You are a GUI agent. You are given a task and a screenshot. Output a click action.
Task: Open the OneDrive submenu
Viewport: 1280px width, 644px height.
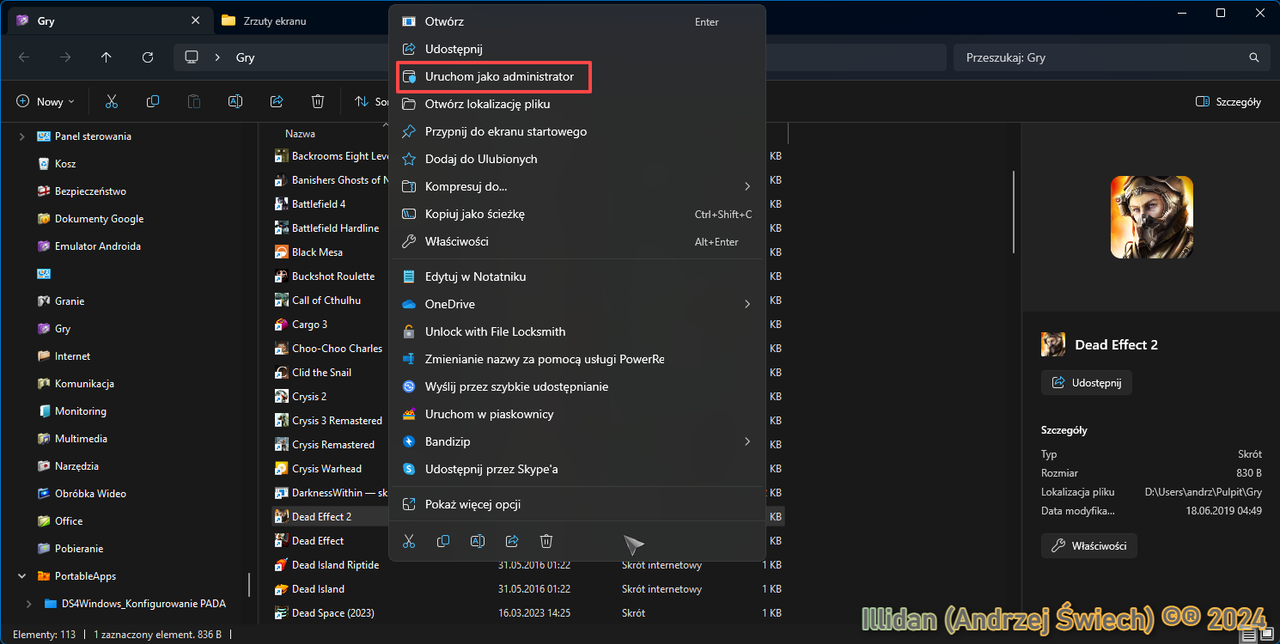coord(577,304)
